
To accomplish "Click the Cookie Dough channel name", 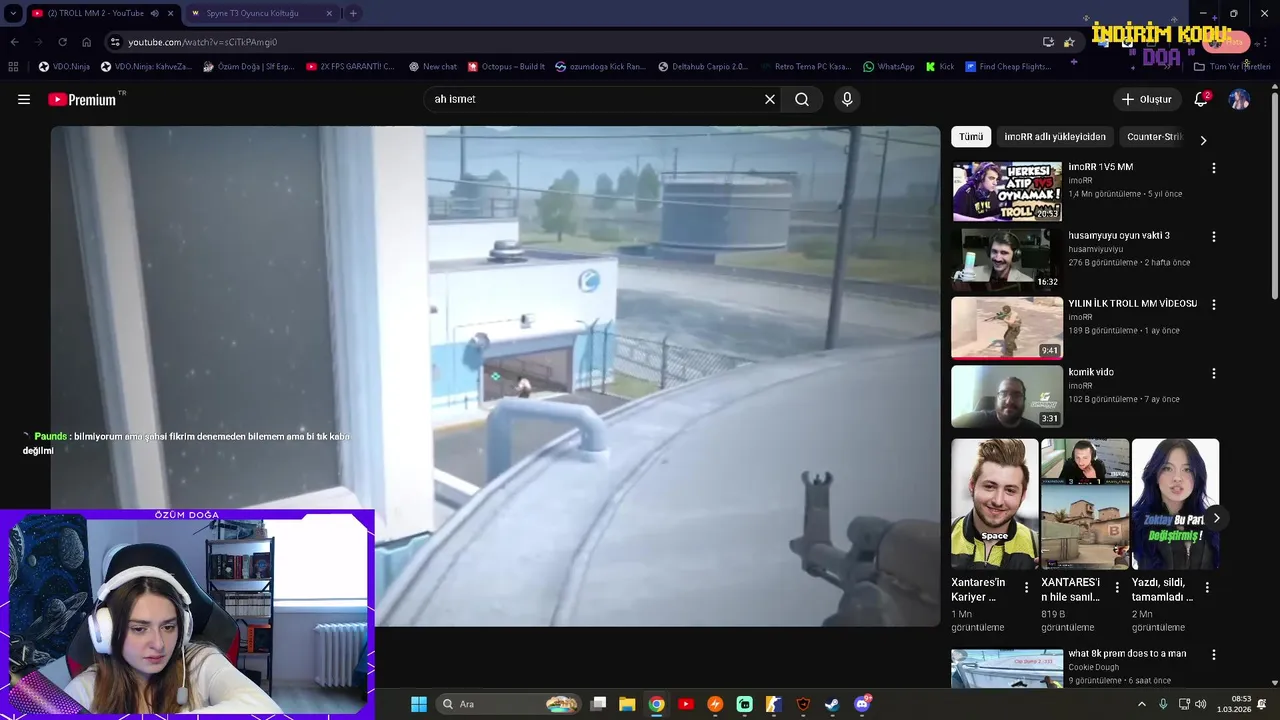I will [1093, 667].
